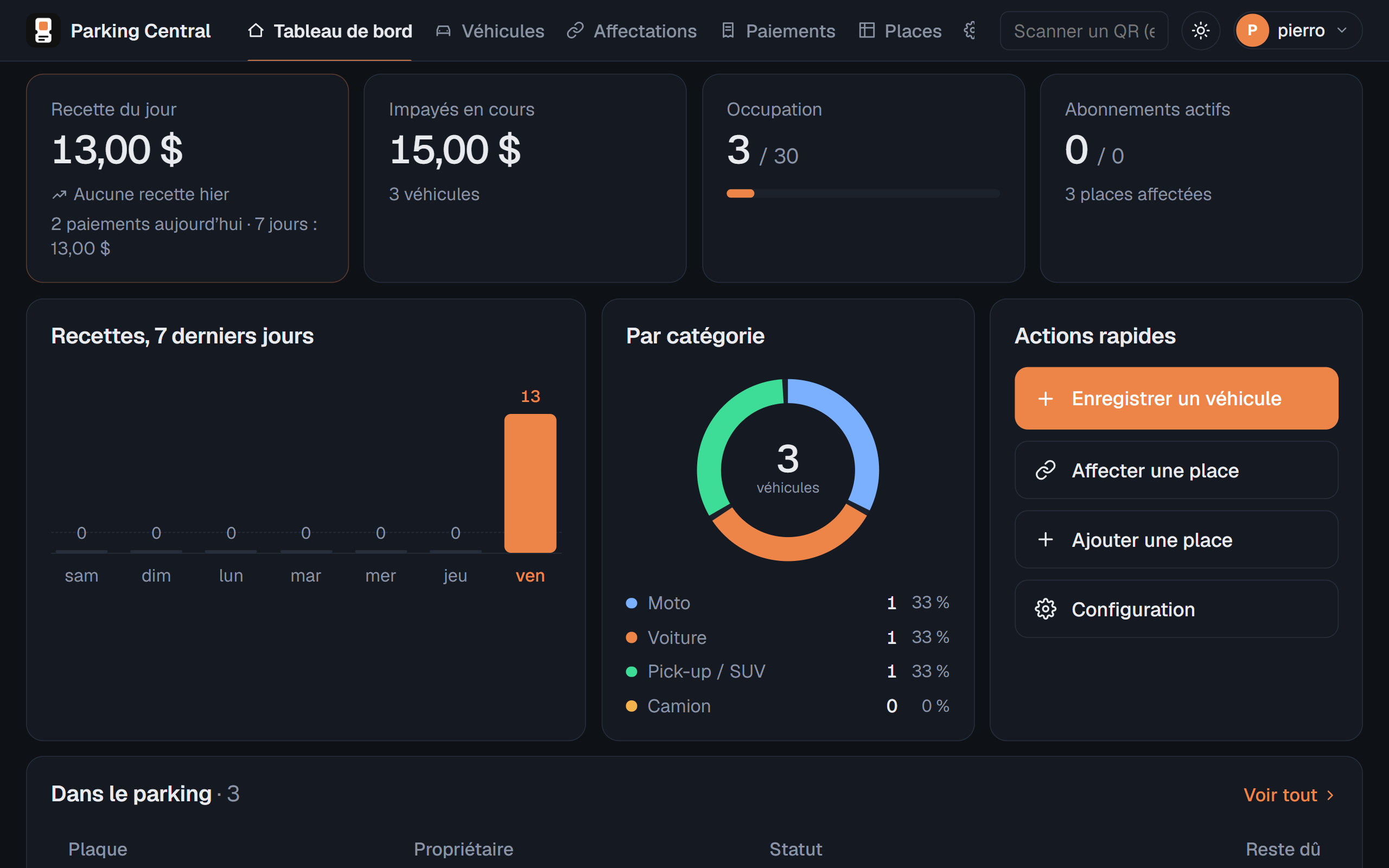Click the Occupation progress bar
Viewport: 1389px width, 868px height.
coord(863,194)
